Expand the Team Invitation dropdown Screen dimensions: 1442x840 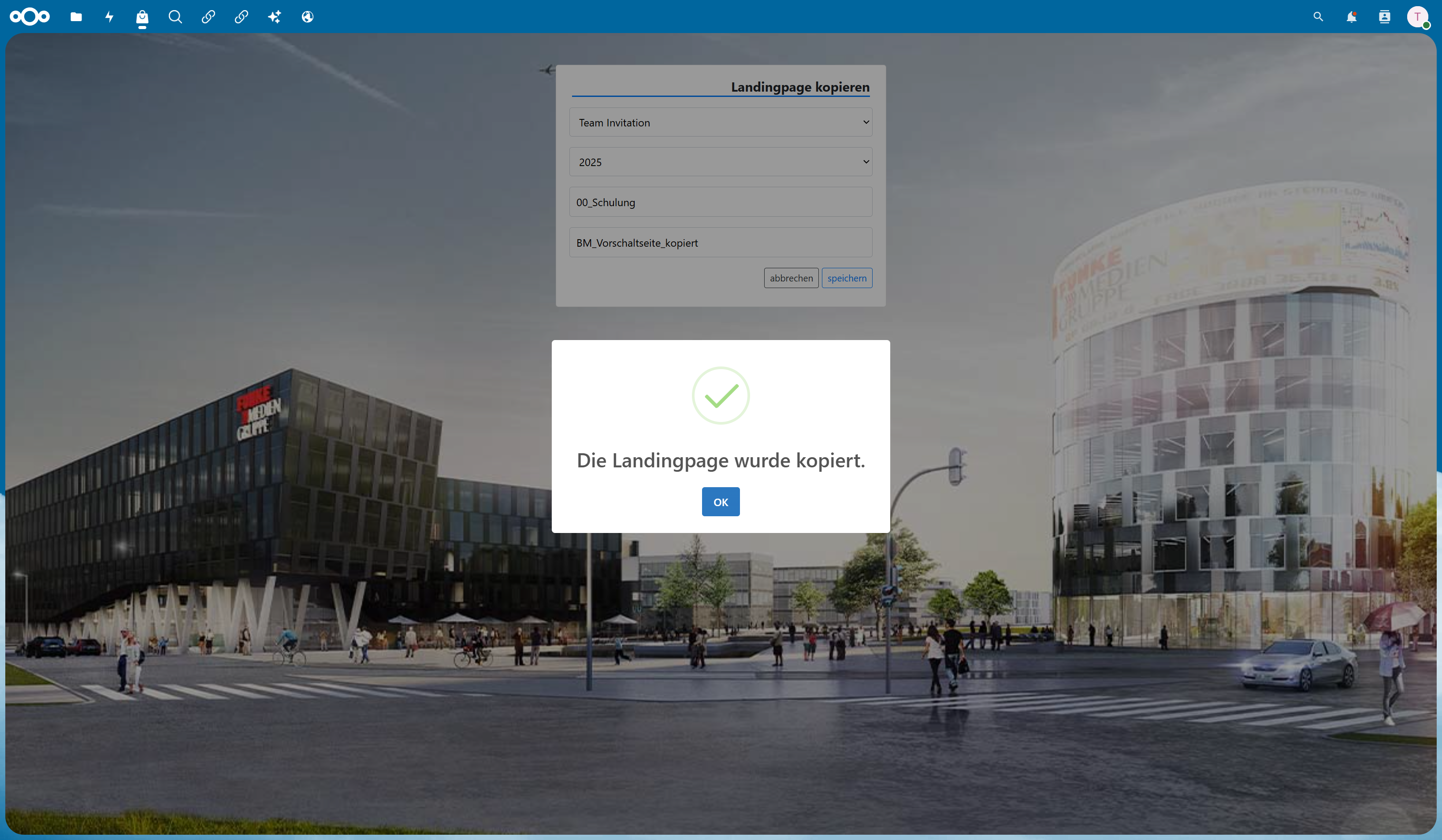[721, 122]
